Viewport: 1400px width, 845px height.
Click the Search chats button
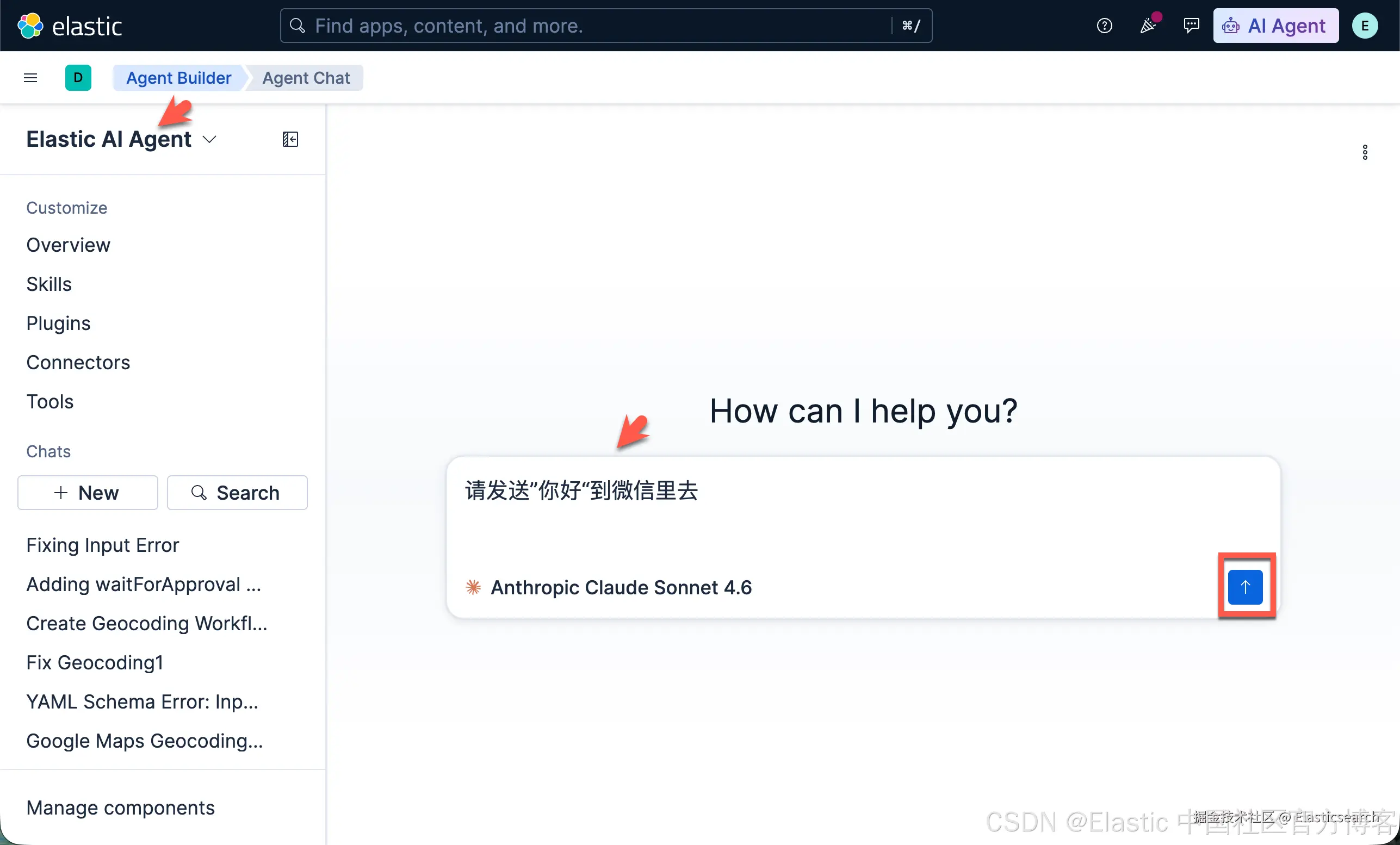(237, 492)
